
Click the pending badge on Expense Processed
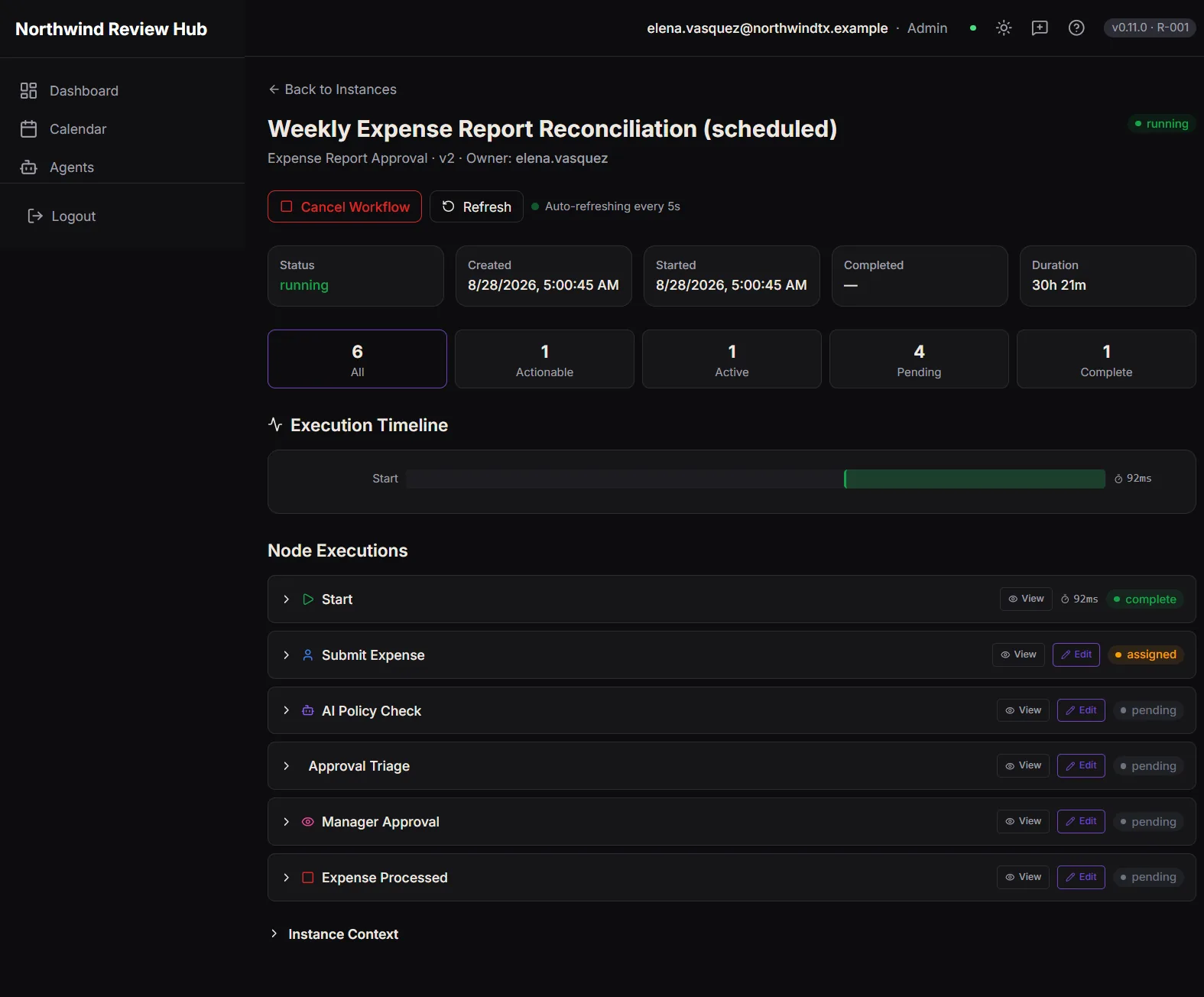[x=1148, y=877]
